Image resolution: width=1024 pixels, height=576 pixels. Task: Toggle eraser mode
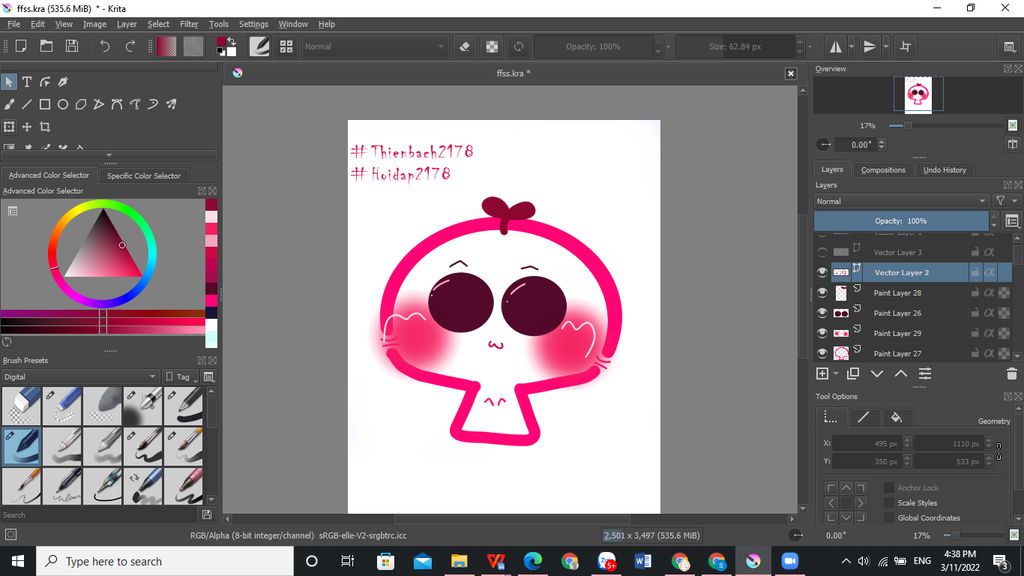(x=464, y=46)
